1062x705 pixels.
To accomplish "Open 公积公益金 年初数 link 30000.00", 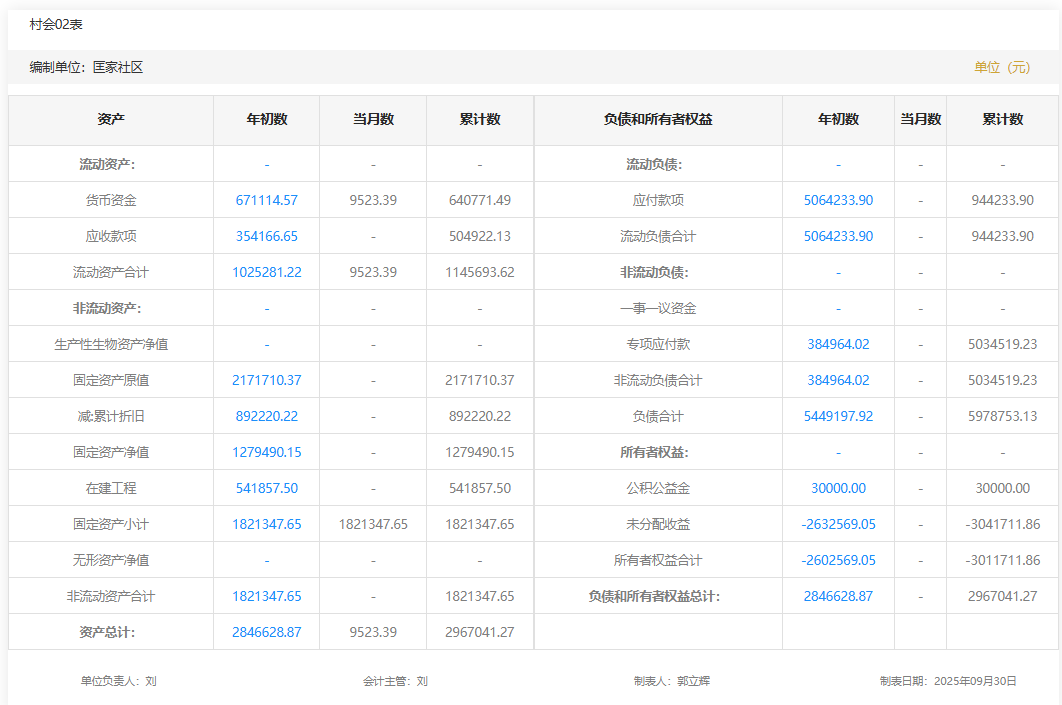I will click(838, 488).
